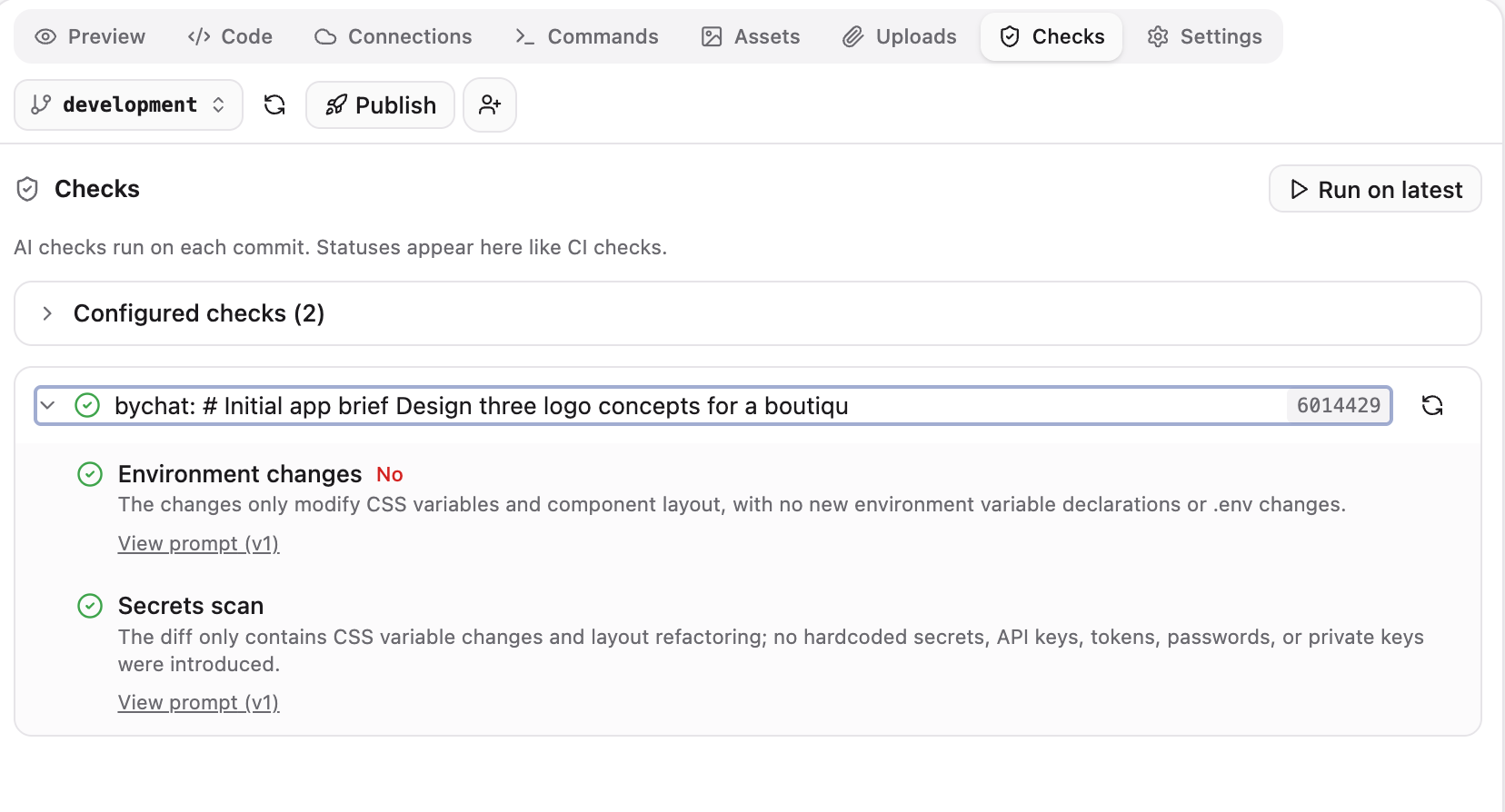The image size is (1505, 812).
Task: Click the refresh icon next to development branch
Action: (x=274, y=104)
